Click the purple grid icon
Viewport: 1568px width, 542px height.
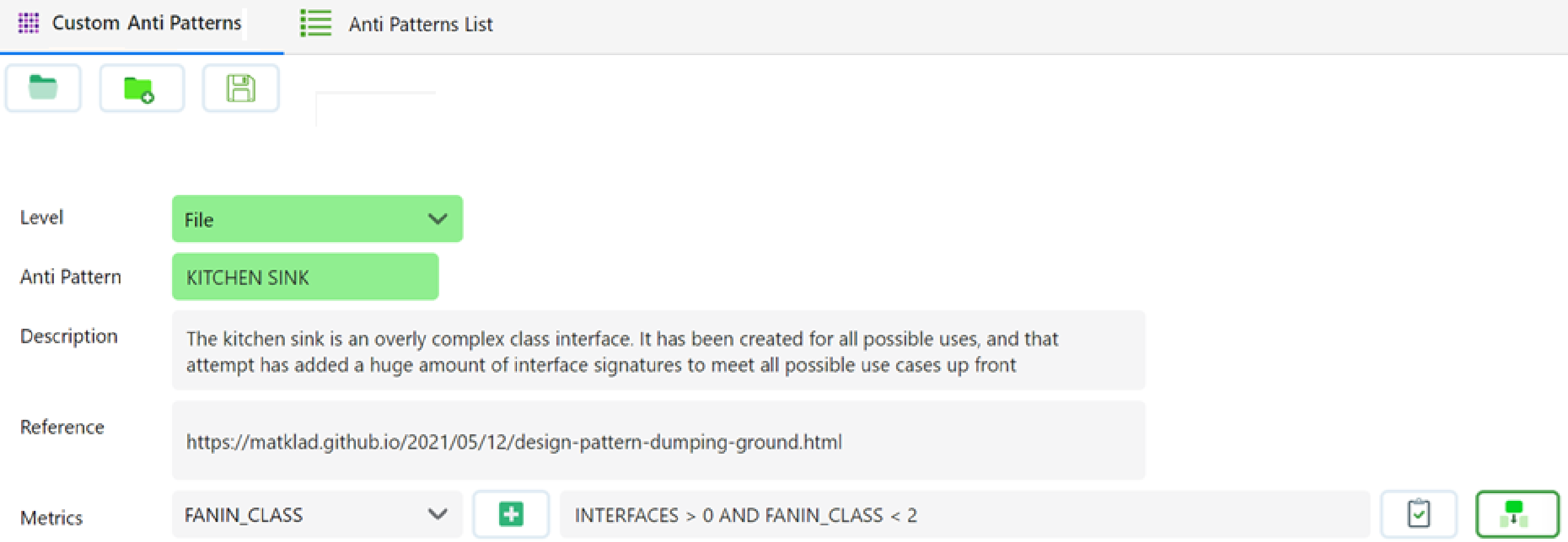point(28,23)
